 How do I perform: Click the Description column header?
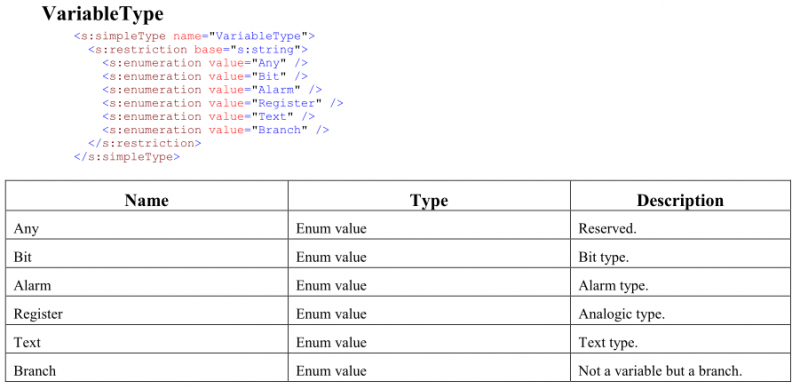click(680, 200)
